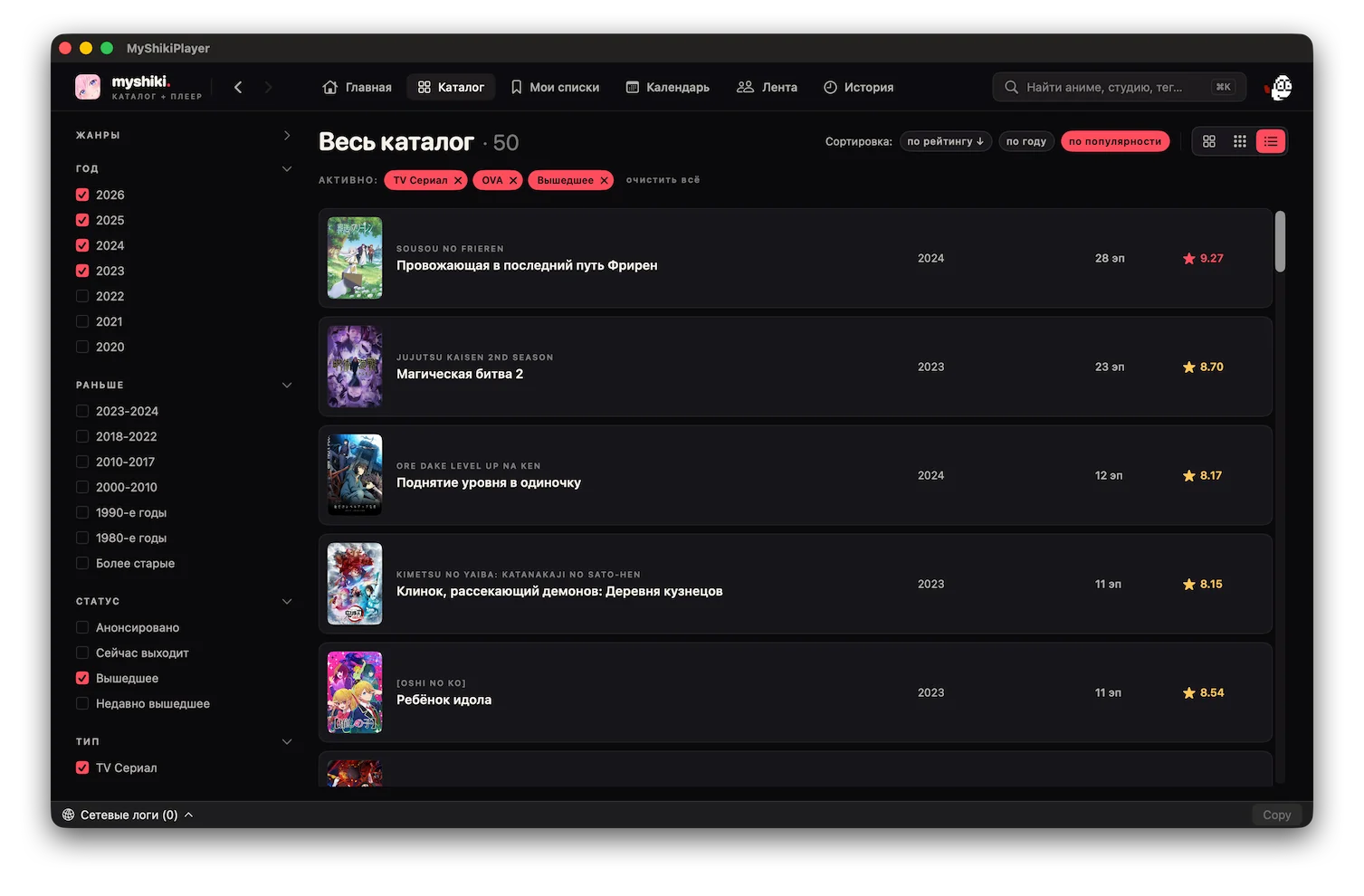Switch to compact grid view

(x=1240, y=141)
